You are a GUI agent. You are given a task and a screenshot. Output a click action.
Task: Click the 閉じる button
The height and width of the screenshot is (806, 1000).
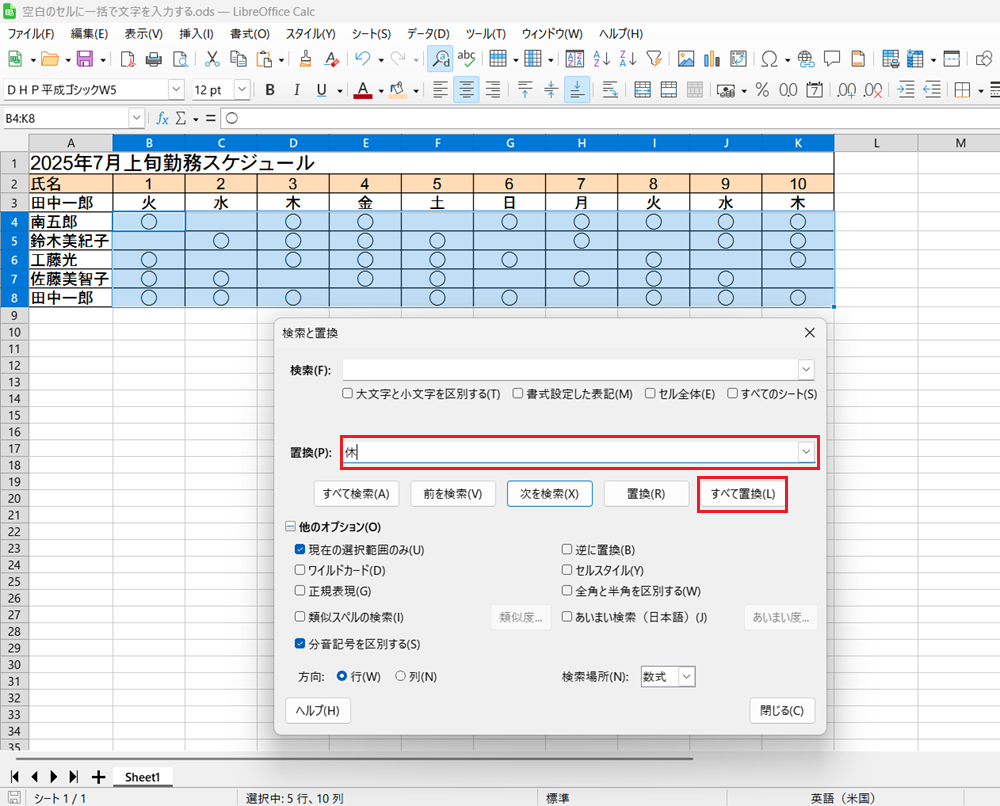[782, 710]
